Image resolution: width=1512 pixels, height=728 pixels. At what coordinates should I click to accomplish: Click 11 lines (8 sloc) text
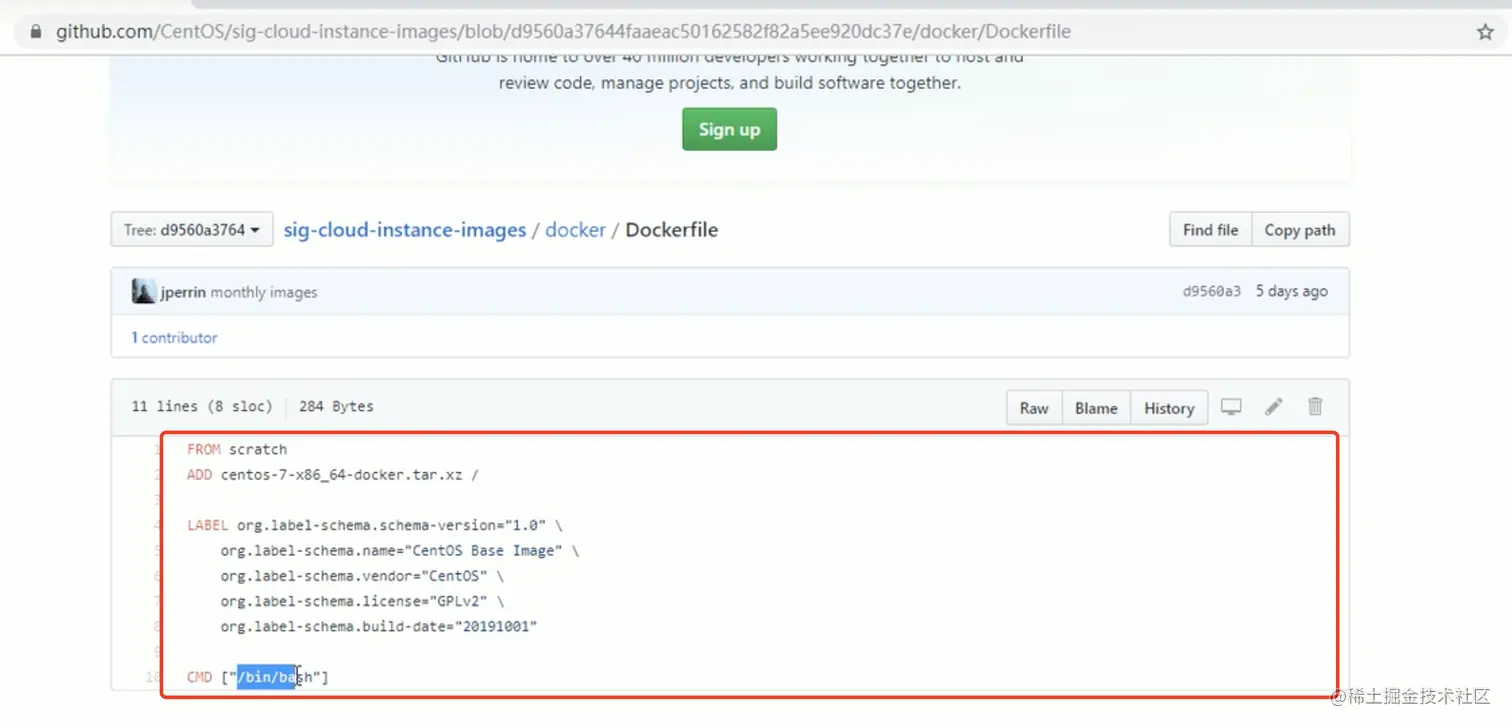202,406
